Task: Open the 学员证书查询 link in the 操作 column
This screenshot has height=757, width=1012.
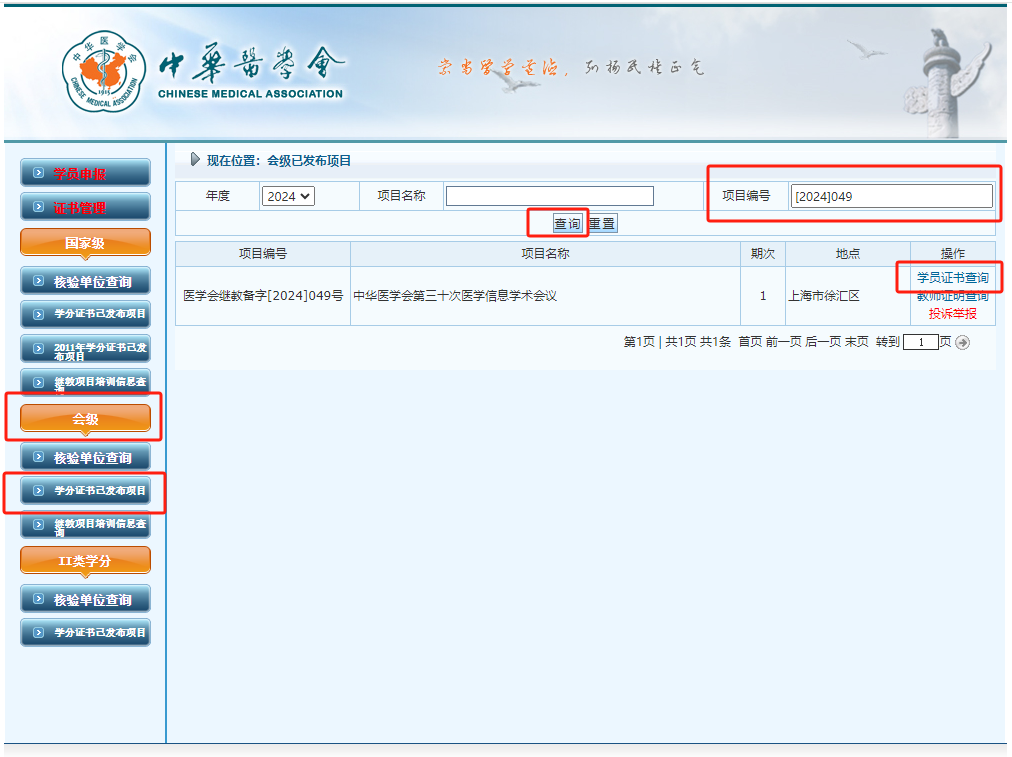Action: coord(953,278)
